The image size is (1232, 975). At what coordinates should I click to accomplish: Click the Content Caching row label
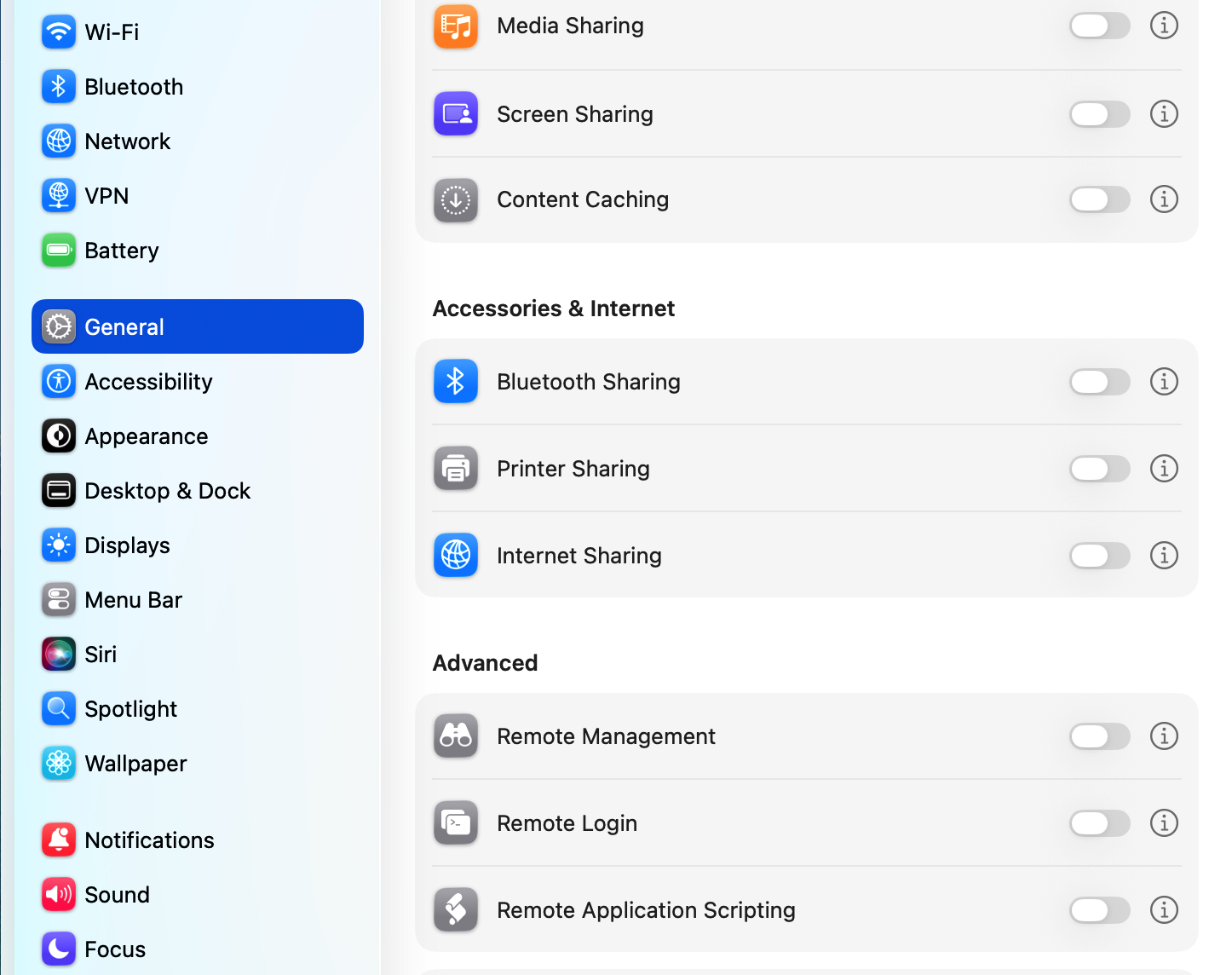(x=583, y=199)
